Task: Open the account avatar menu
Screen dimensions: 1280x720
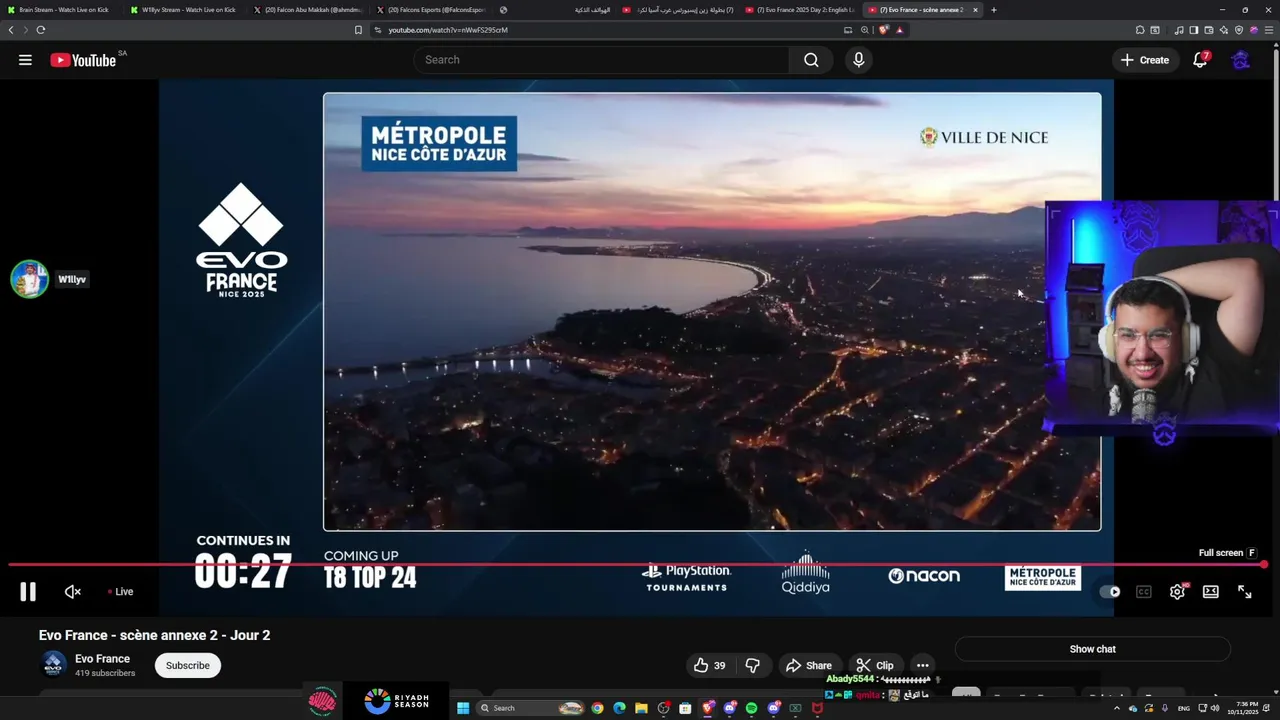Action: click(1241, 60)
